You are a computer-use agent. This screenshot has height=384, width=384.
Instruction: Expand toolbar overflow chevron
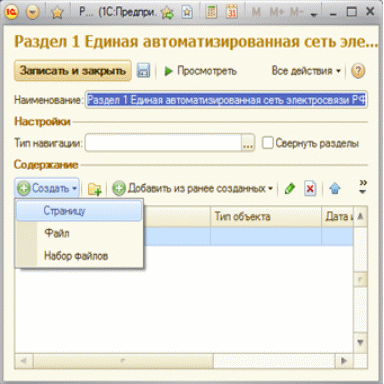click(x=363, y=187)
